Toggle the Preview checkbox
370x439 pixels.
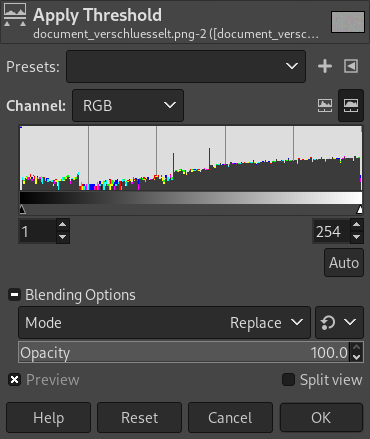[15, 380]
